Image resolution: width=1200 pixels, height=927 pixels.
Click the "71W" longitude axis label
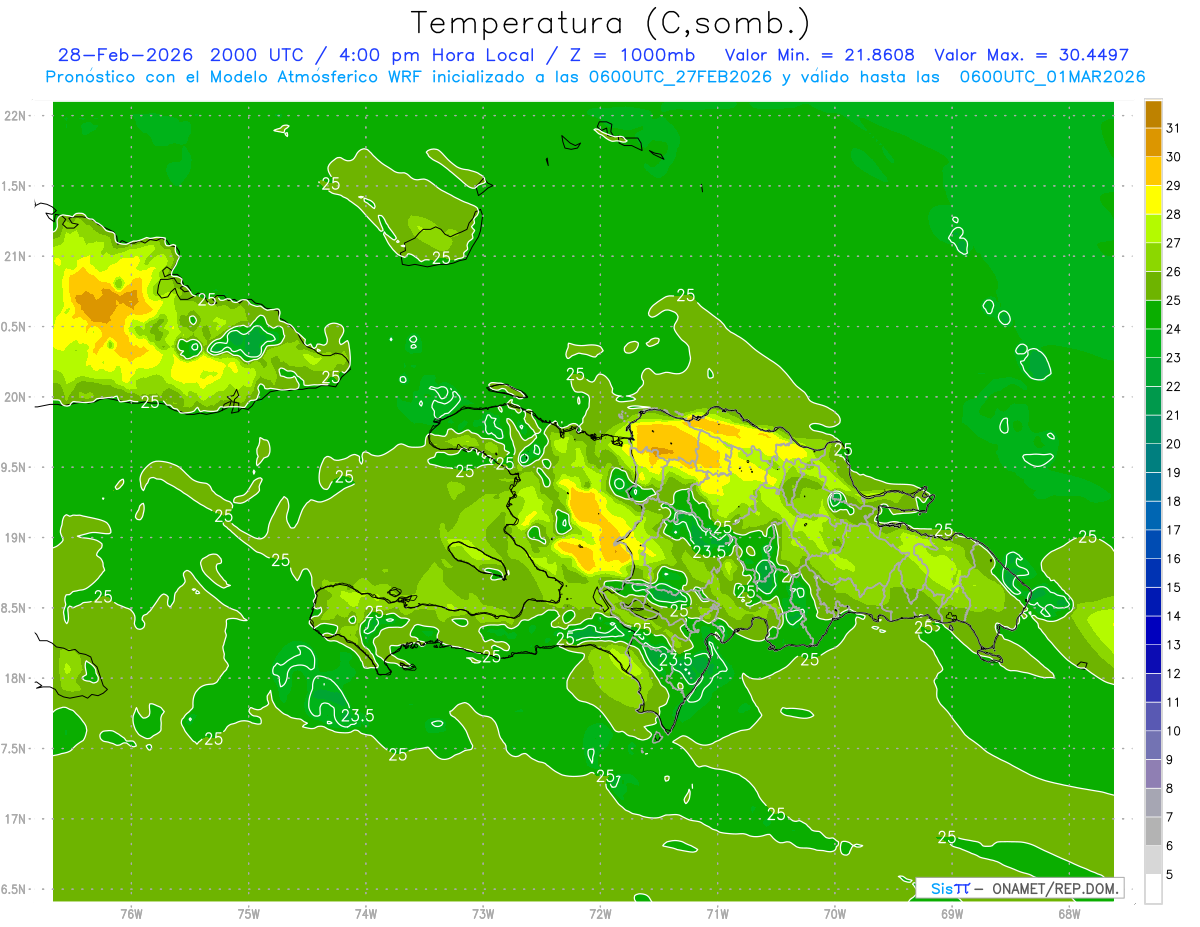pyautogui.click(x=717, y=913)
